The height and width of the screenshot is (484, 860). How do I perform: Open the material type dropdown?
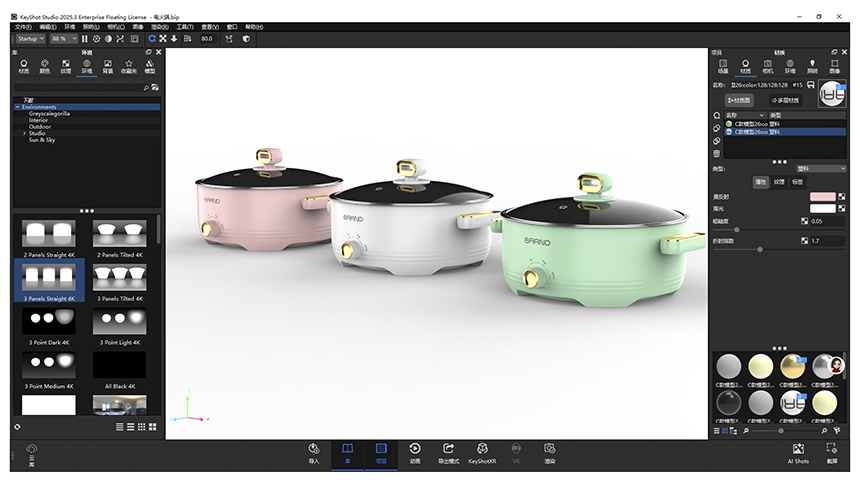821,168
